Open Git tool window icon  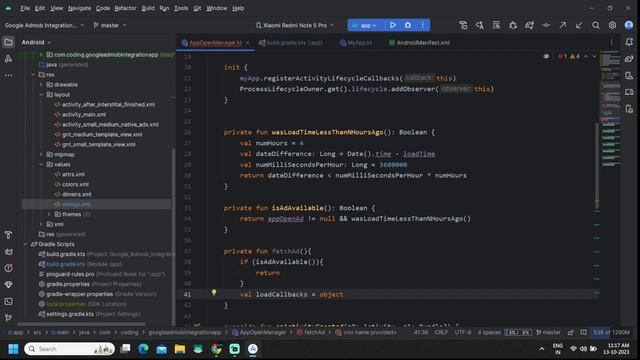(8, 318)
